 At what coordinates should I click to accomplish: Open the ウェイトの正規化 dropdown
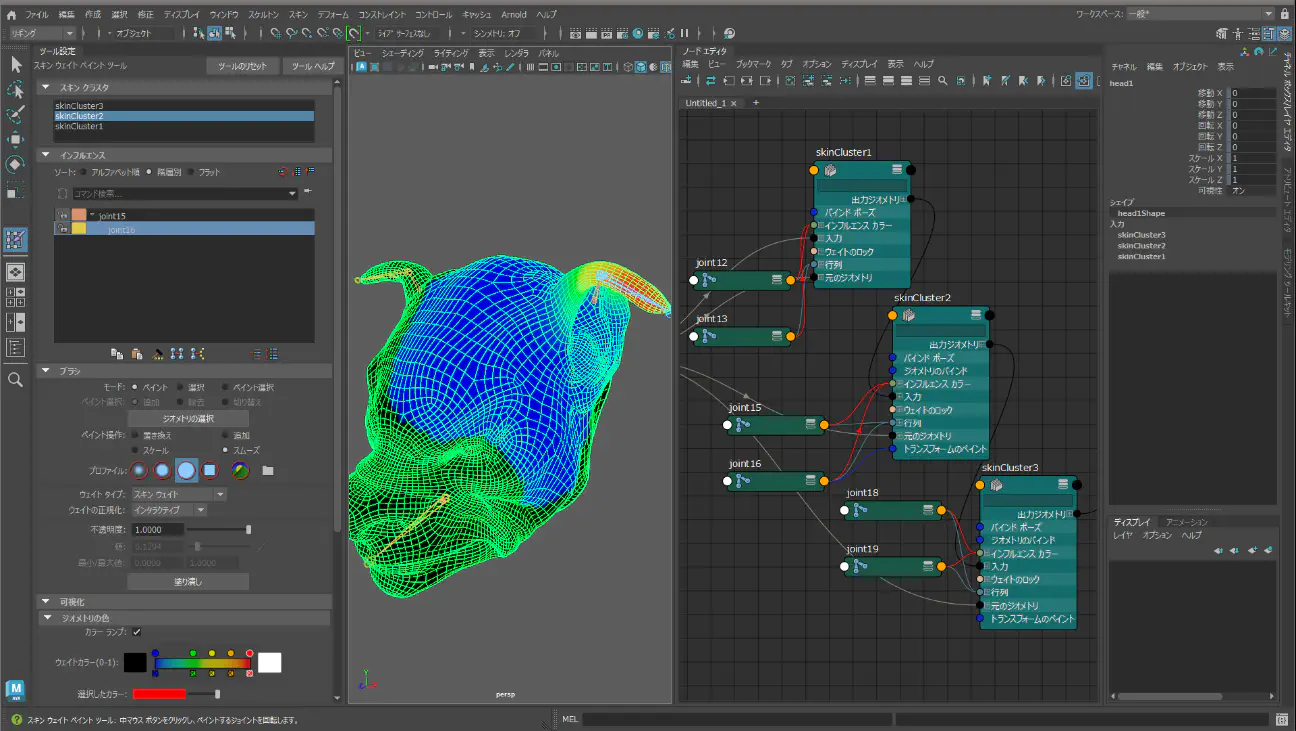pyautogui.click(x=168, y=510)
